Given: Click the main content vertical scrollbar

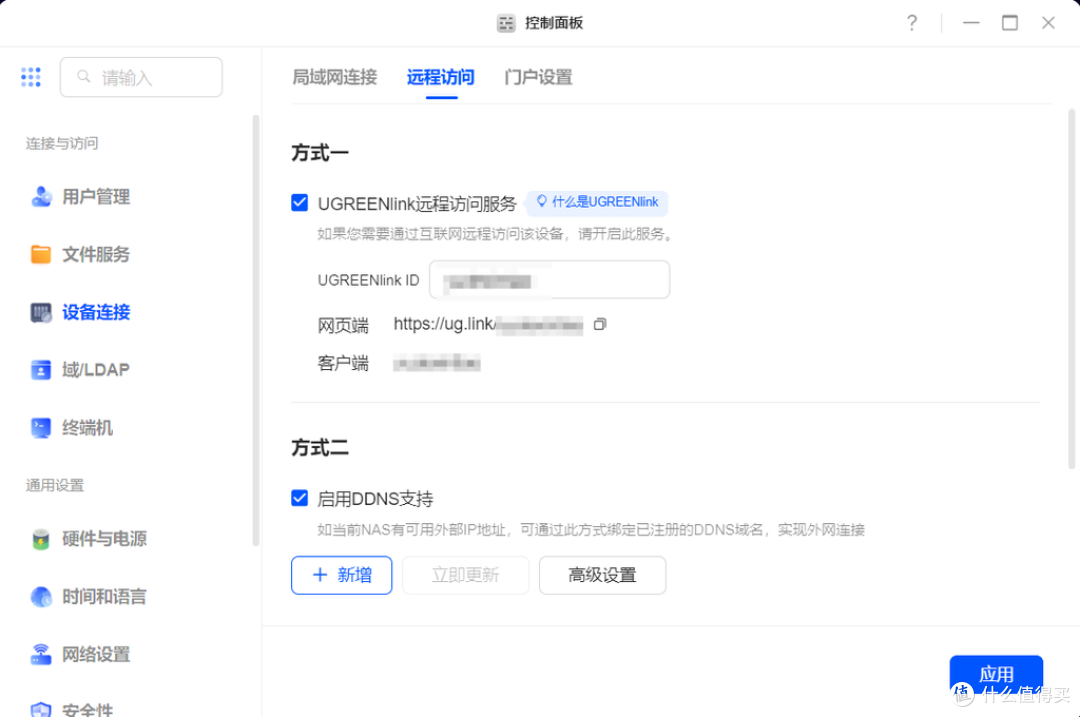Looking at the screenshot, I should [1072, 289].
